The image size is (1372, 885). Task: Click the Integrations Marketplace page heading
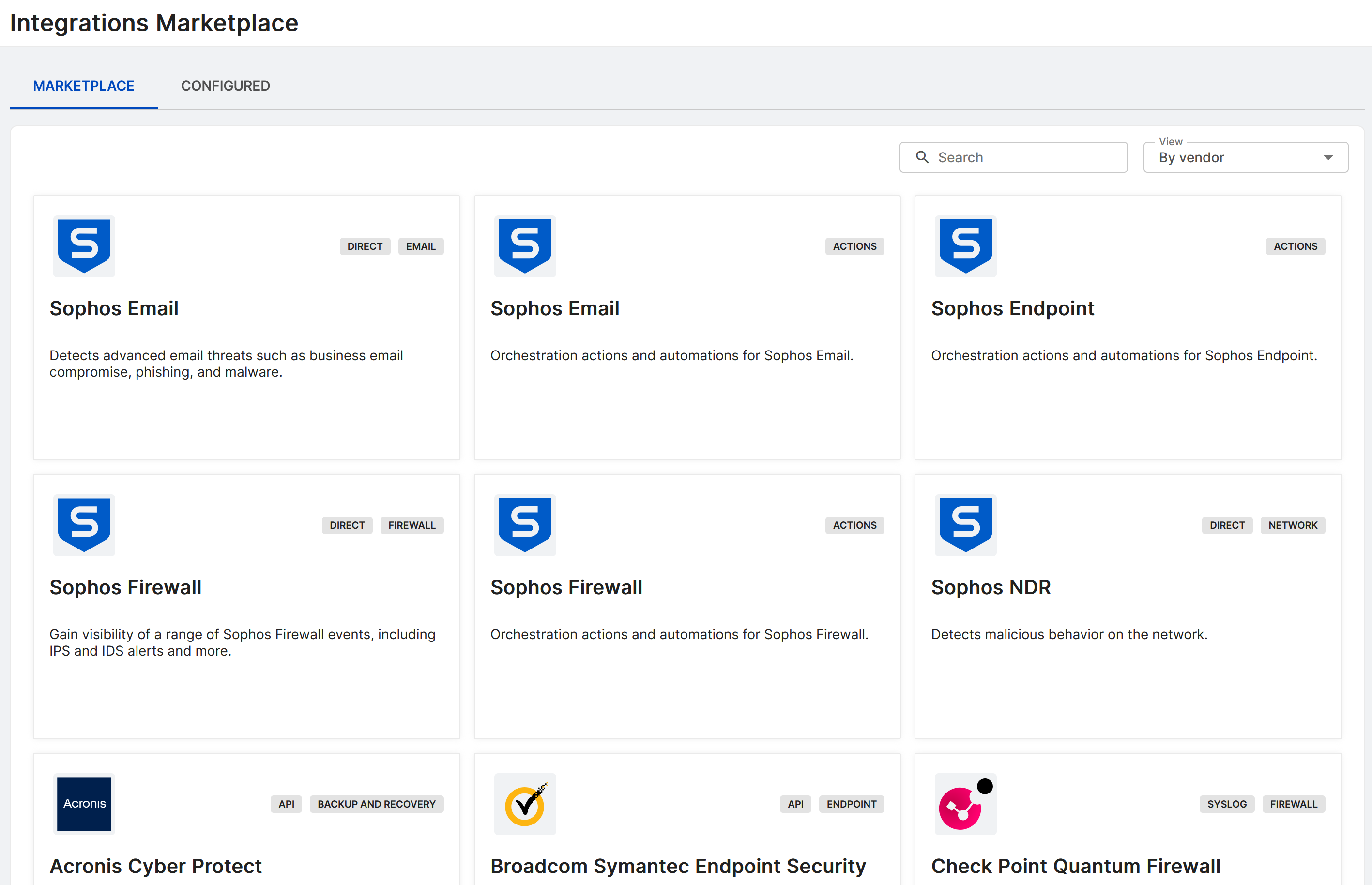154,23
